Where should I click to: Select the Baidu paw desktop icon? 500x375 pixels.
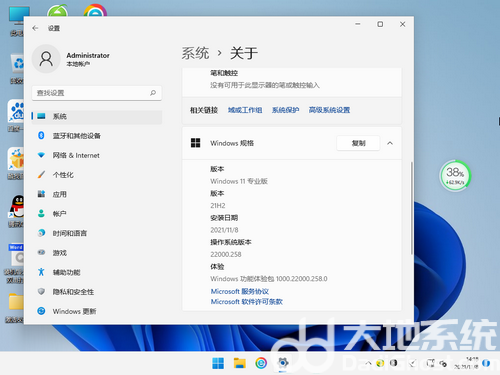16,111
